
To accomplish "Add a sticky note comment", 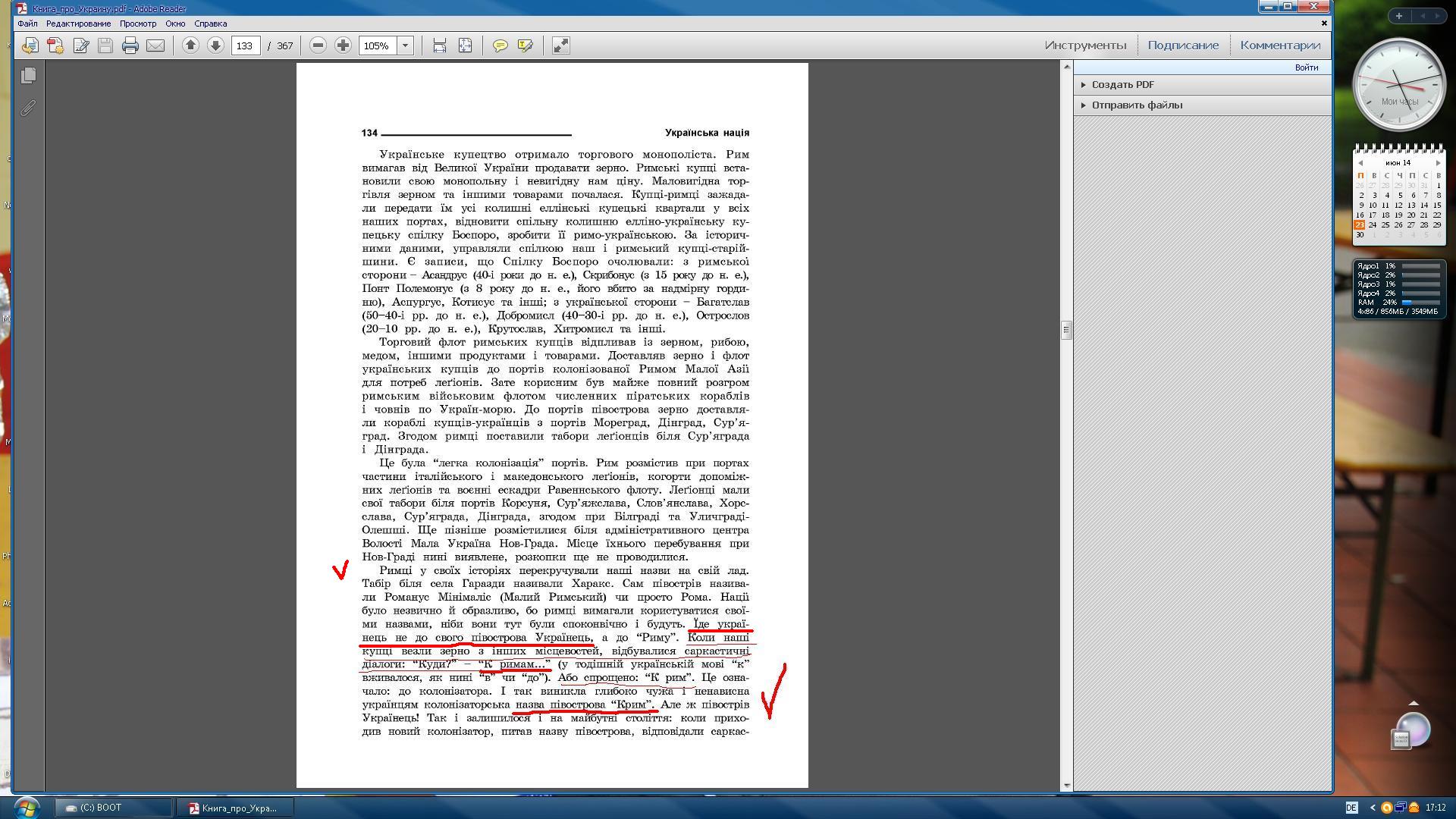I will coord(500,45).
